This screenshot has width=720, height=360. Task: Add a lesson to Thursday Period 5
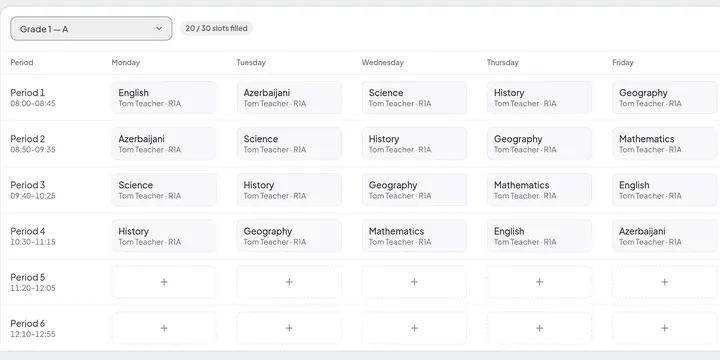pos(540,282)
